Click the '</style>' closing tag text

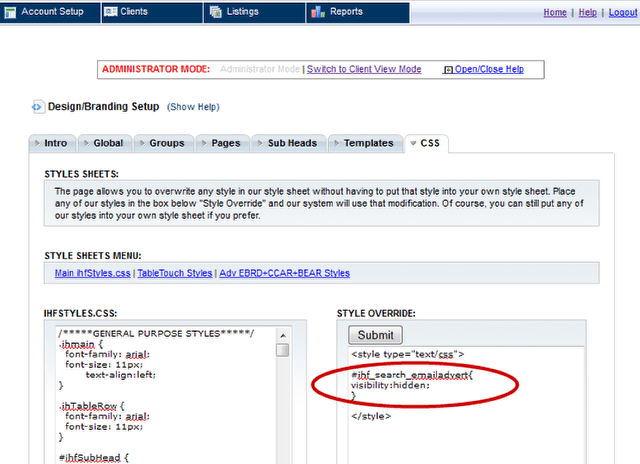[x=371, y=416]
